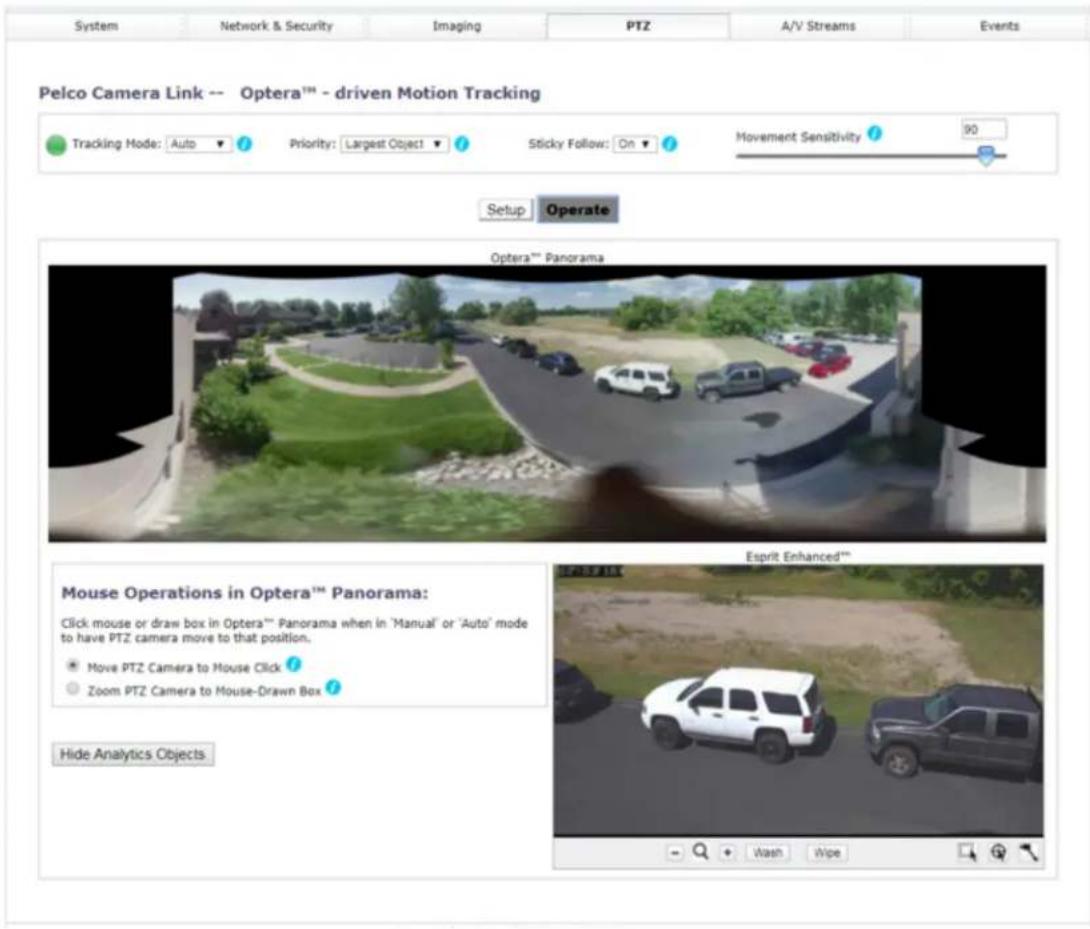
Task: Open Priority Largest Object dropdown
Action: point(394,144)
